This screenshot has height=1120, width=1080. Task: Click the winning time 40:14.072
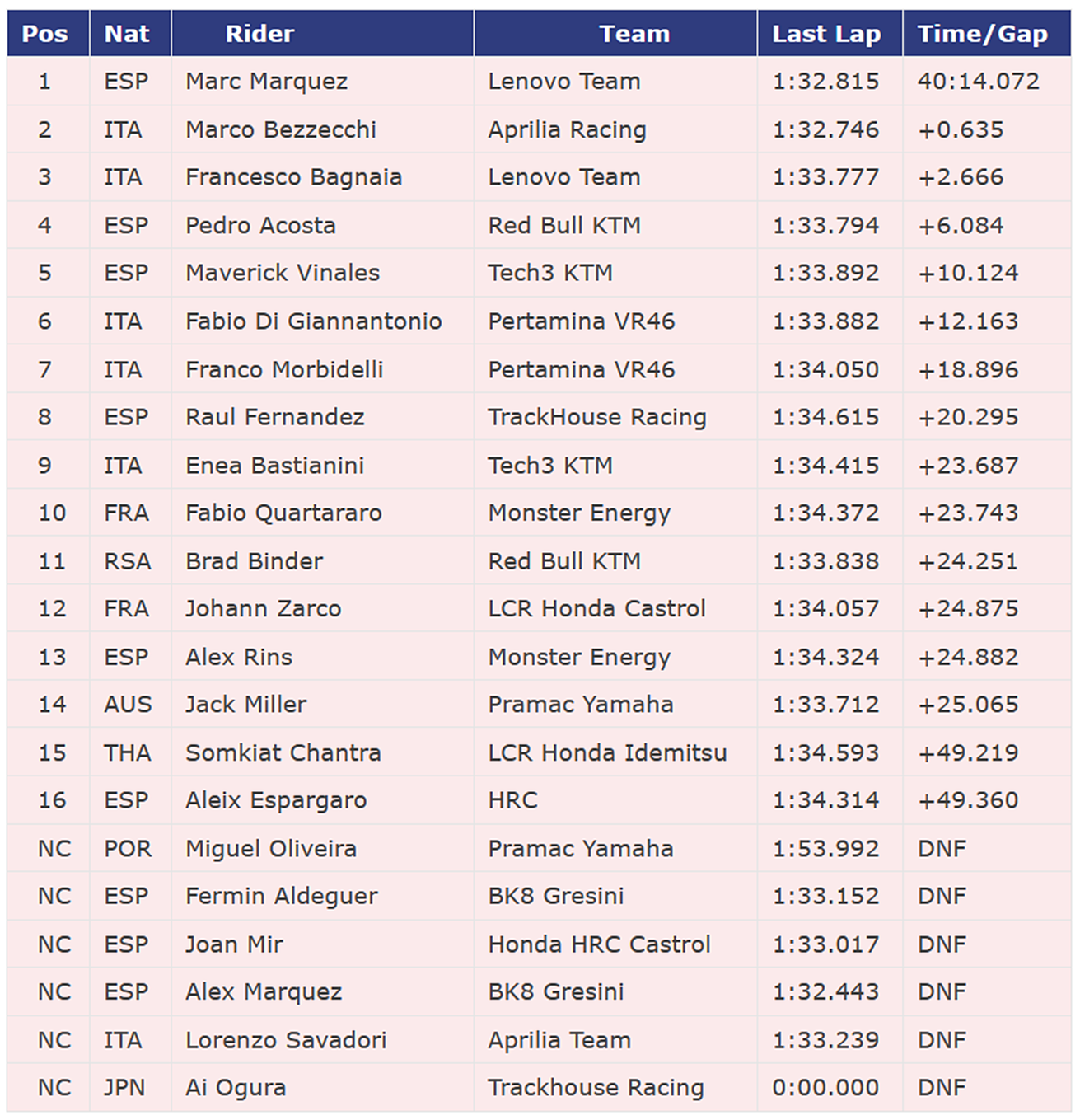point(979,82)
